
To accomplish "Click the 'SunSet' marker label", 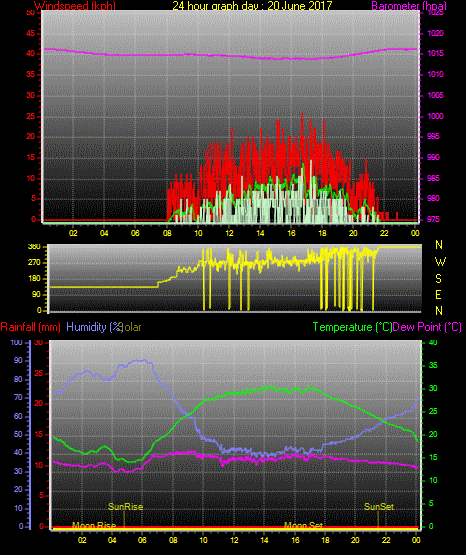I will [x=379, y=507].
